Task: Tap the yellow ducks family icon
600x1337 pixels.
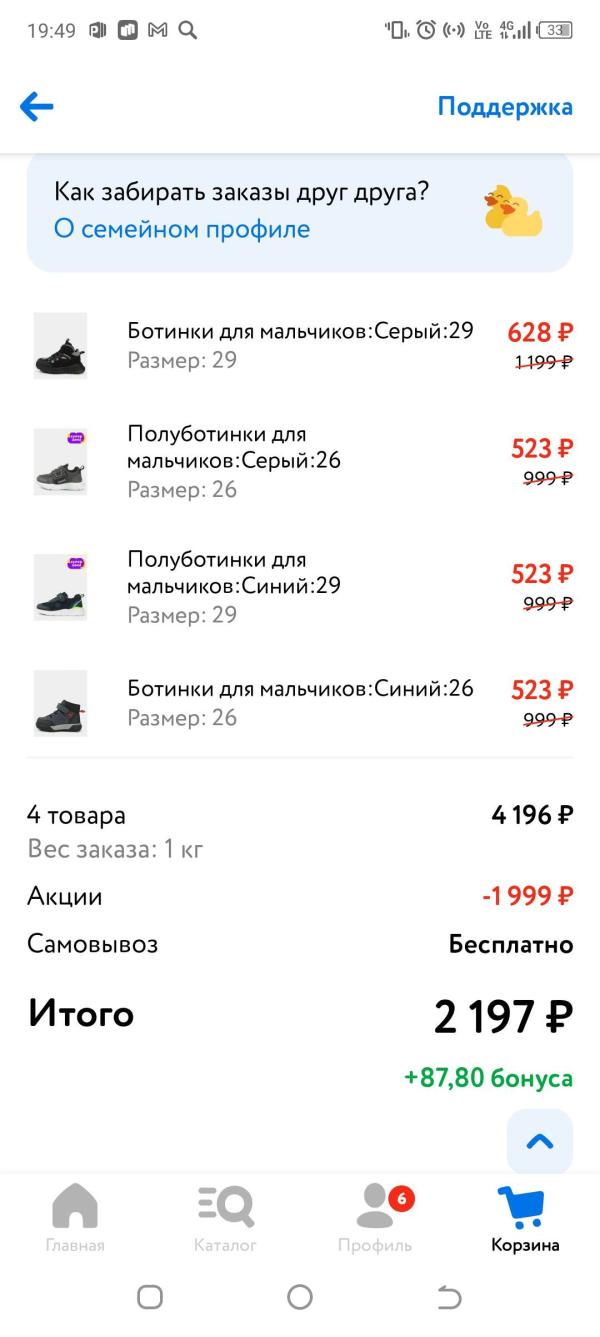Action: tap(512, 211)
